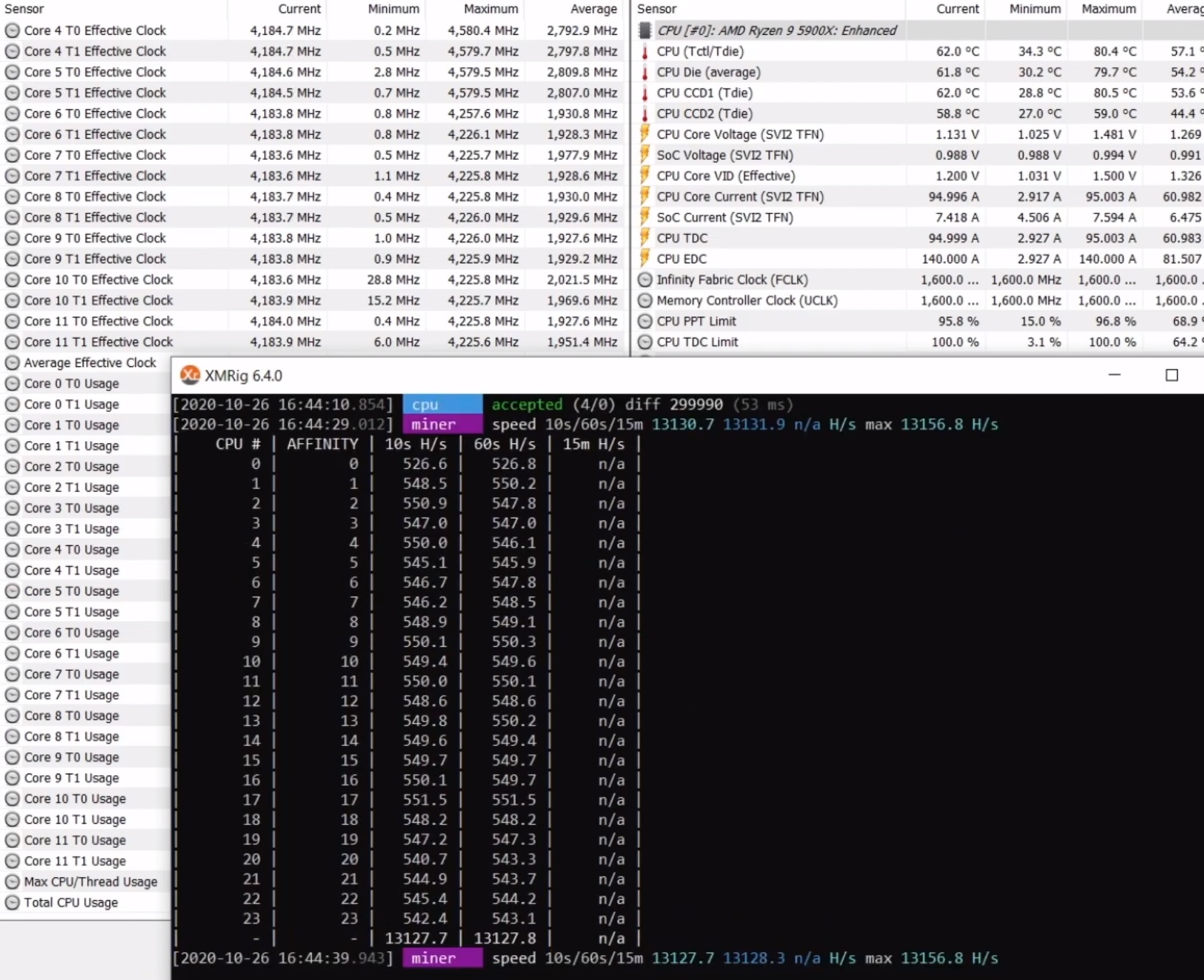Click the 62.0 °C value of CPU (Tctl/Tdie)
Screen dimensions: 1204x980
tap(958, 51)
